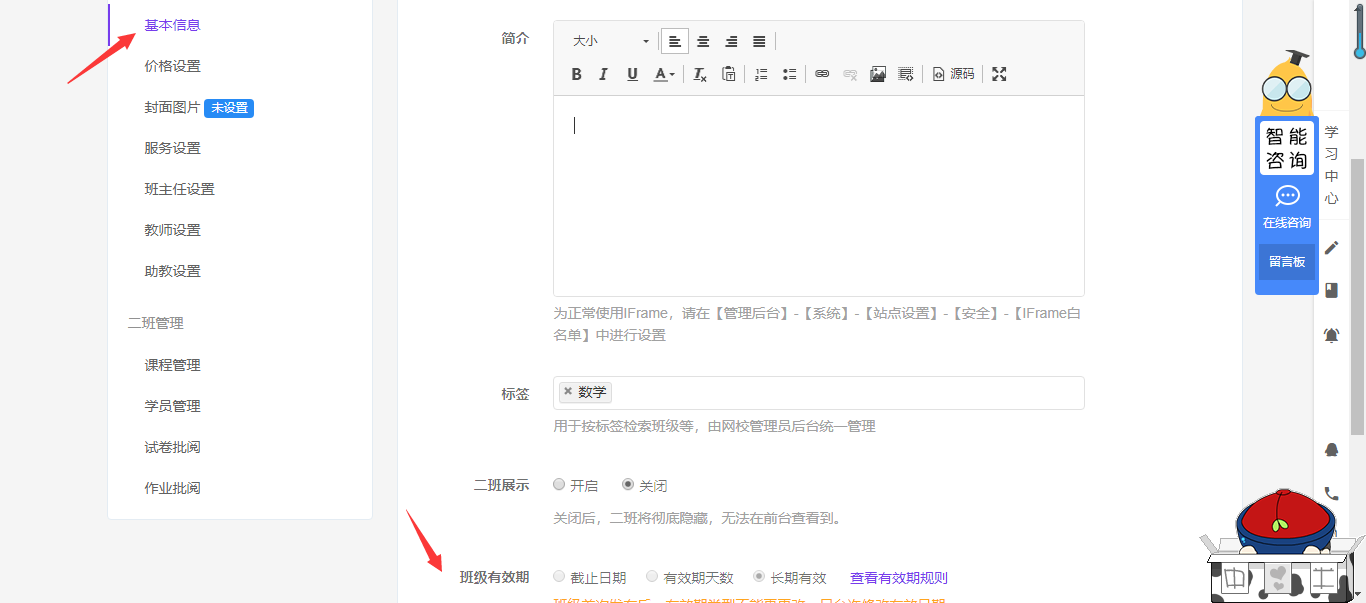The width and height of the screenshot is (1366, 603).
Task: Expand the text color dropdown arrow
Action: tap(672, 74)
